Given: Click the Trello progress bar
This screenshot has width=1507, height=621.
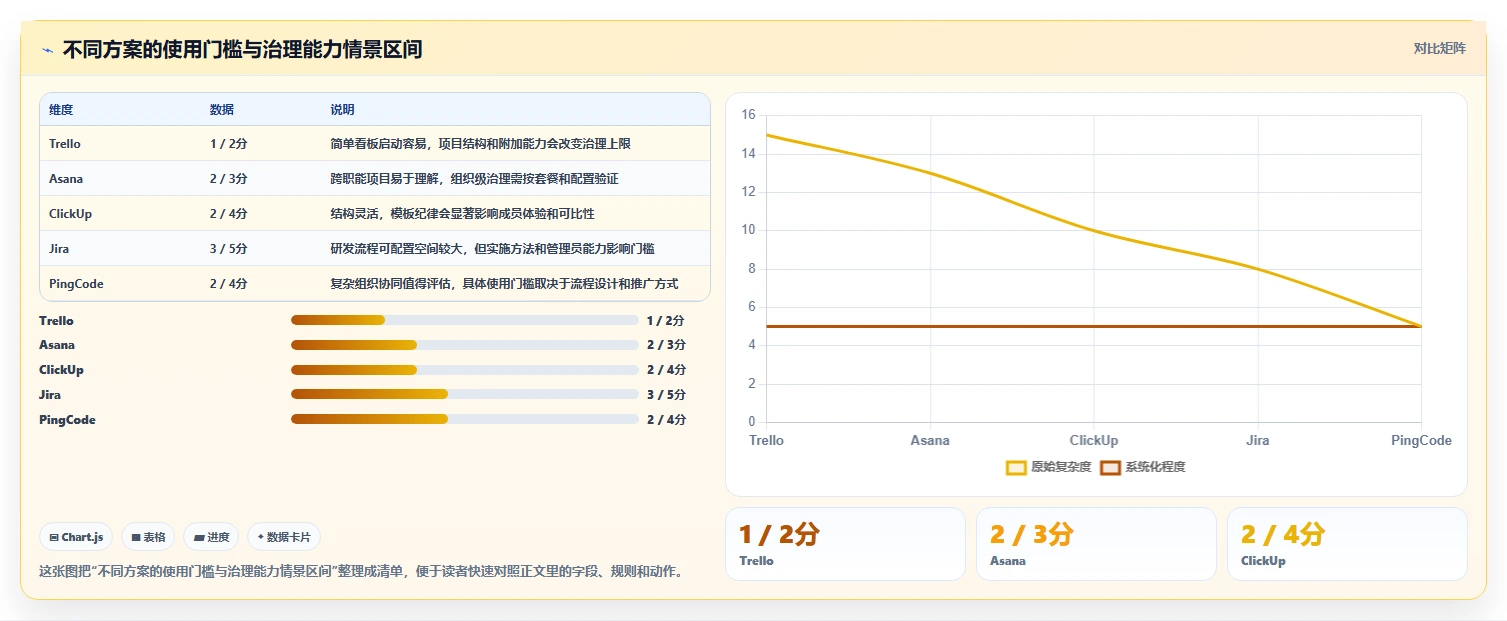Looking at the screenshot, I should (x=464, y=320).
